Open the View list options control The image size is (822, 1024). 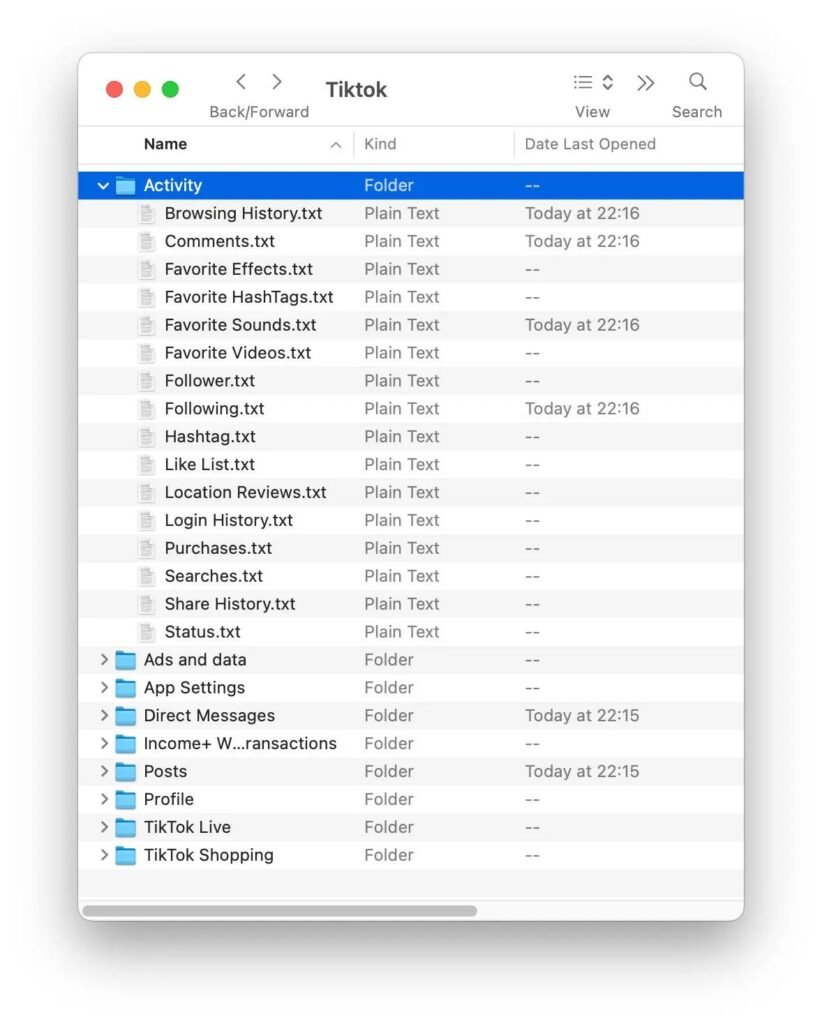(x=593, y=82)
